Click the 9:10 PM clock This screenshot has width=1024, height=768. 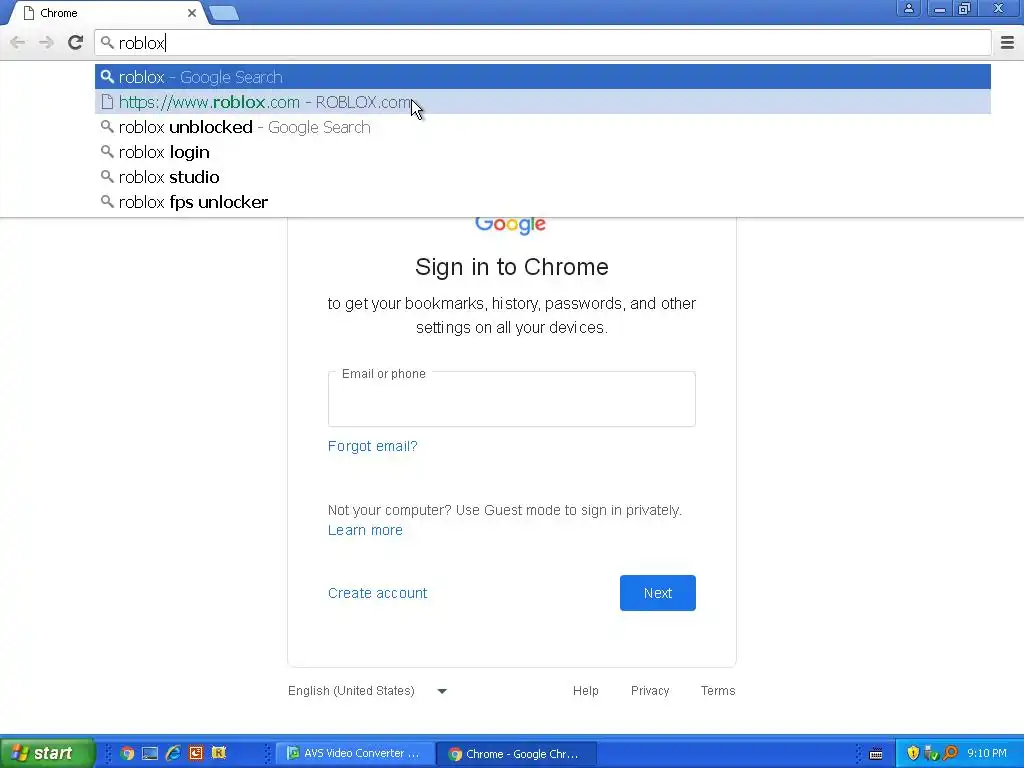point(987,754)
